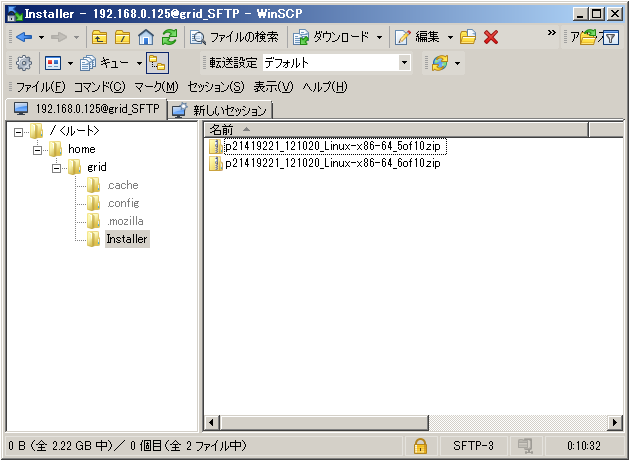Viewport: 630px width, 461px height.
Task: Click the zip icon of 5of10 file
Action: click(x=216, y=146)
